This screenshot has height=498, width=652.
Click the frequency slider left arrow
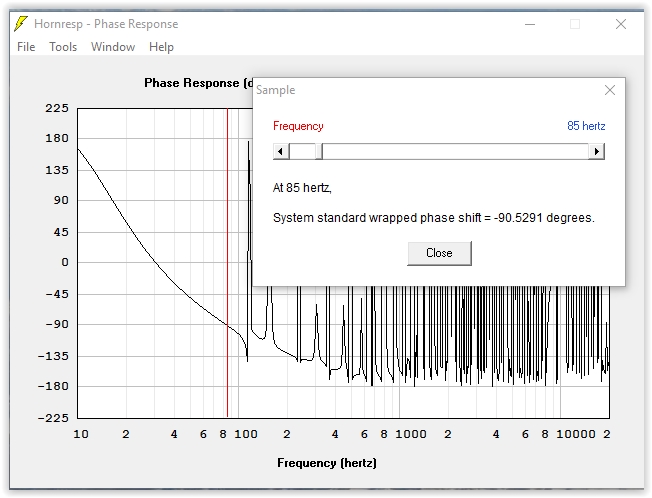[x=281, y=151]
